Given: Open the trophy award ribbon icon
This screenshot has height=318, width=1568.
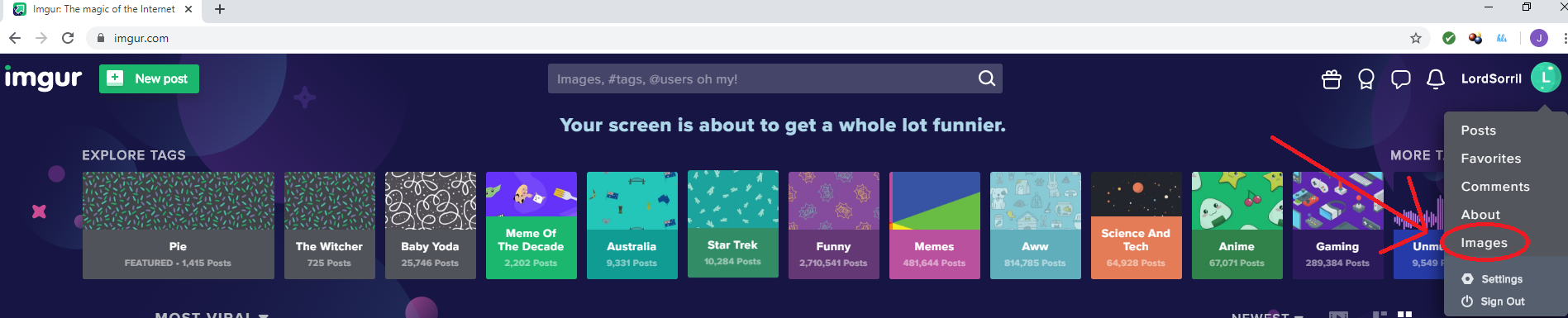Looking at the screenshot, I should point(1365,79).
